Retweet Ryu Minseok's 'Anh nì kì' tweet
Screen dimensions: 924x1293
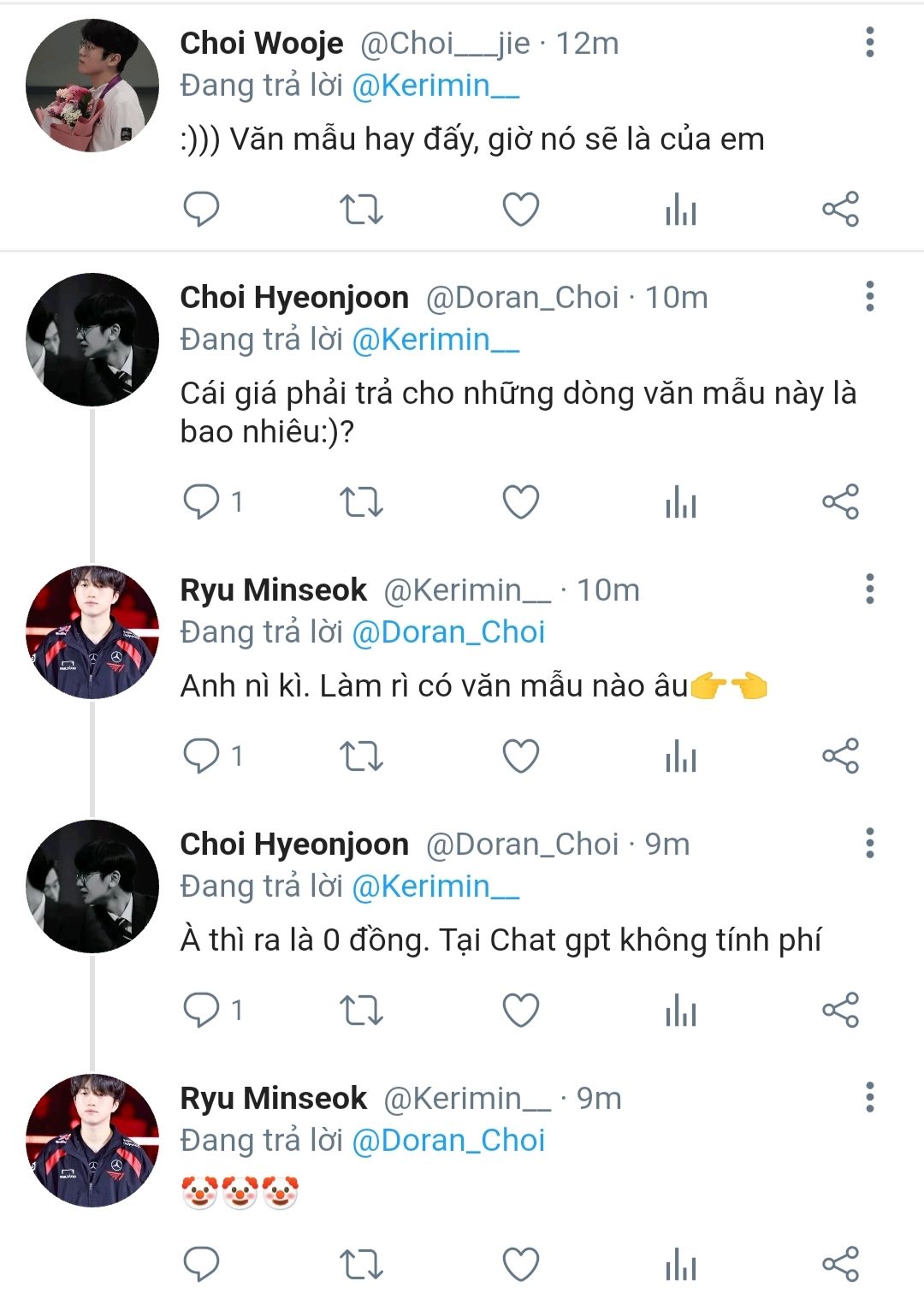coord(361,756)
